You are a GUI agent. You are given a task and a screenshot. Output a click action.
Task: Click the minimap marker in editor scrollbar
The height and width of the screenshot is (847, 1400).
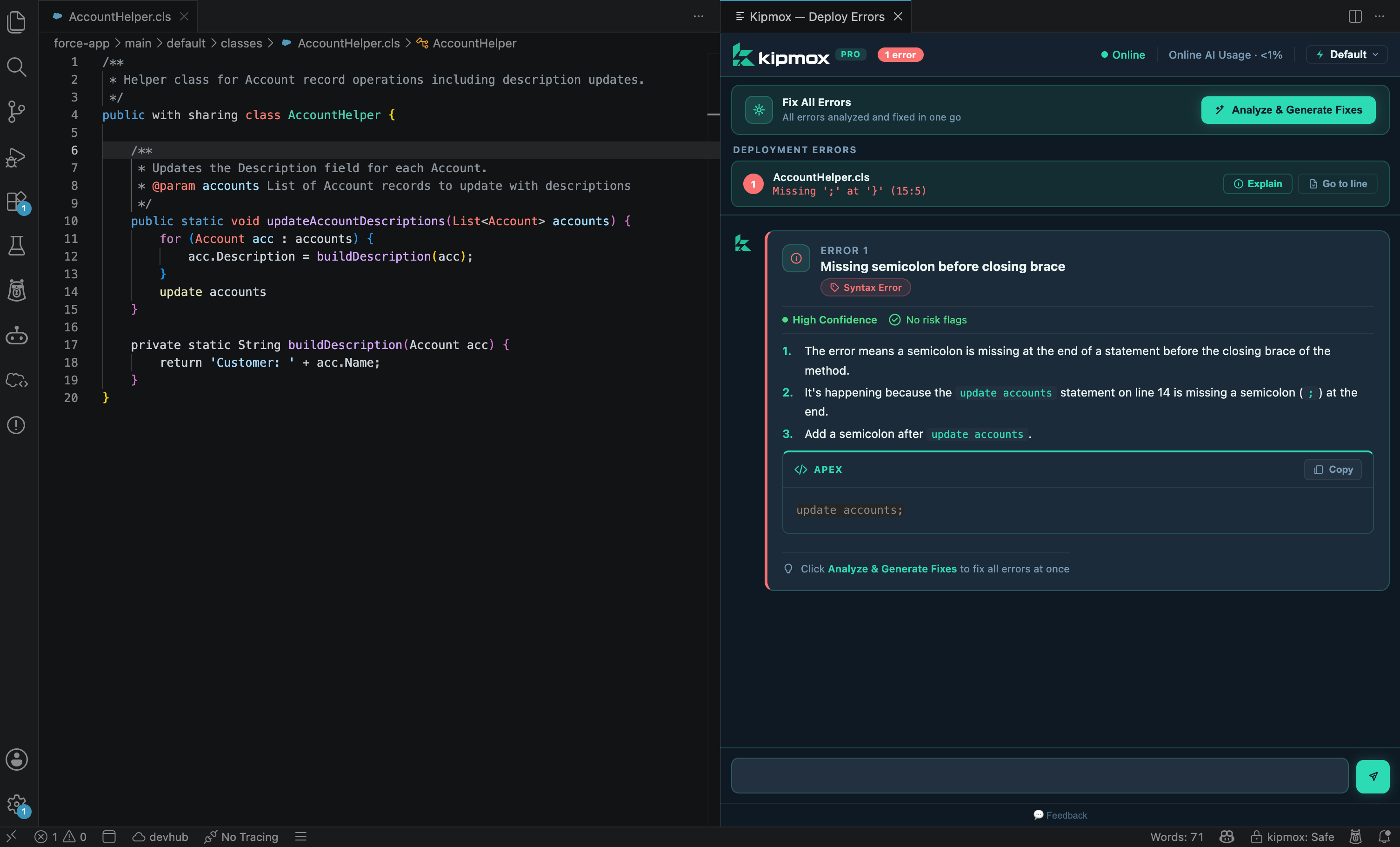pyautogui.click(x=713, y=115)
